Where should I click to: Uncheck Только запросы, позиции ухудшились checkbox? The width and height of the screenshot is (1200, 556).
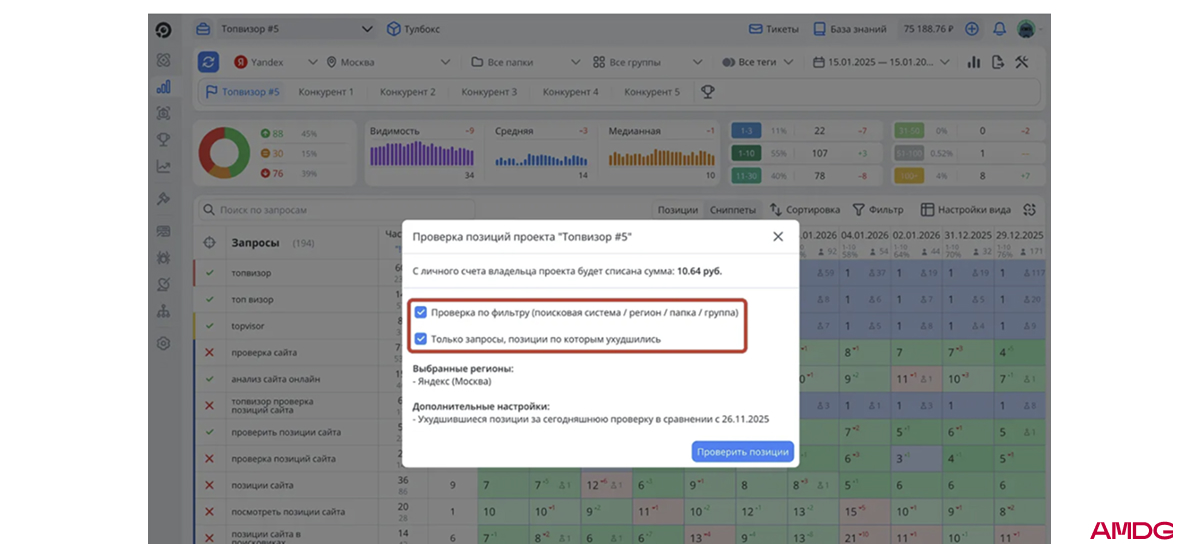tap(421, 339)
